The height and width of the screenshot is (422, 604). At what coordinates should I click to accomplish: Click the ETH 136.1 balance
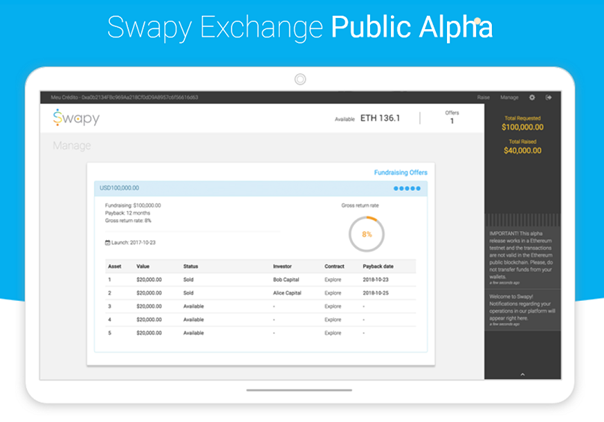tap(380, 118)
